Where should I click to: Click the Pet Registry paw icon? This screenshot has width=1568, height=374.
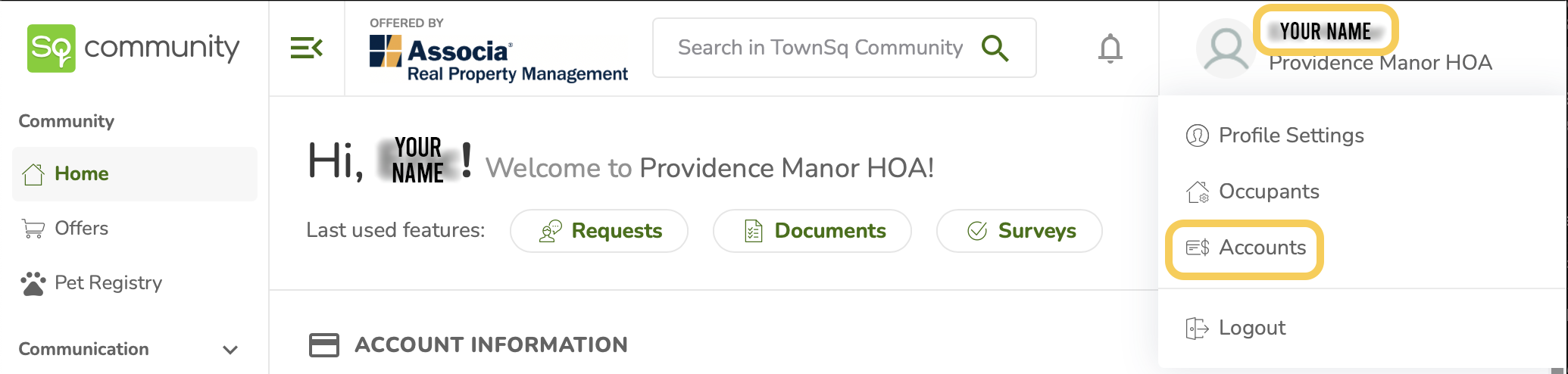(x=33, y=283)
